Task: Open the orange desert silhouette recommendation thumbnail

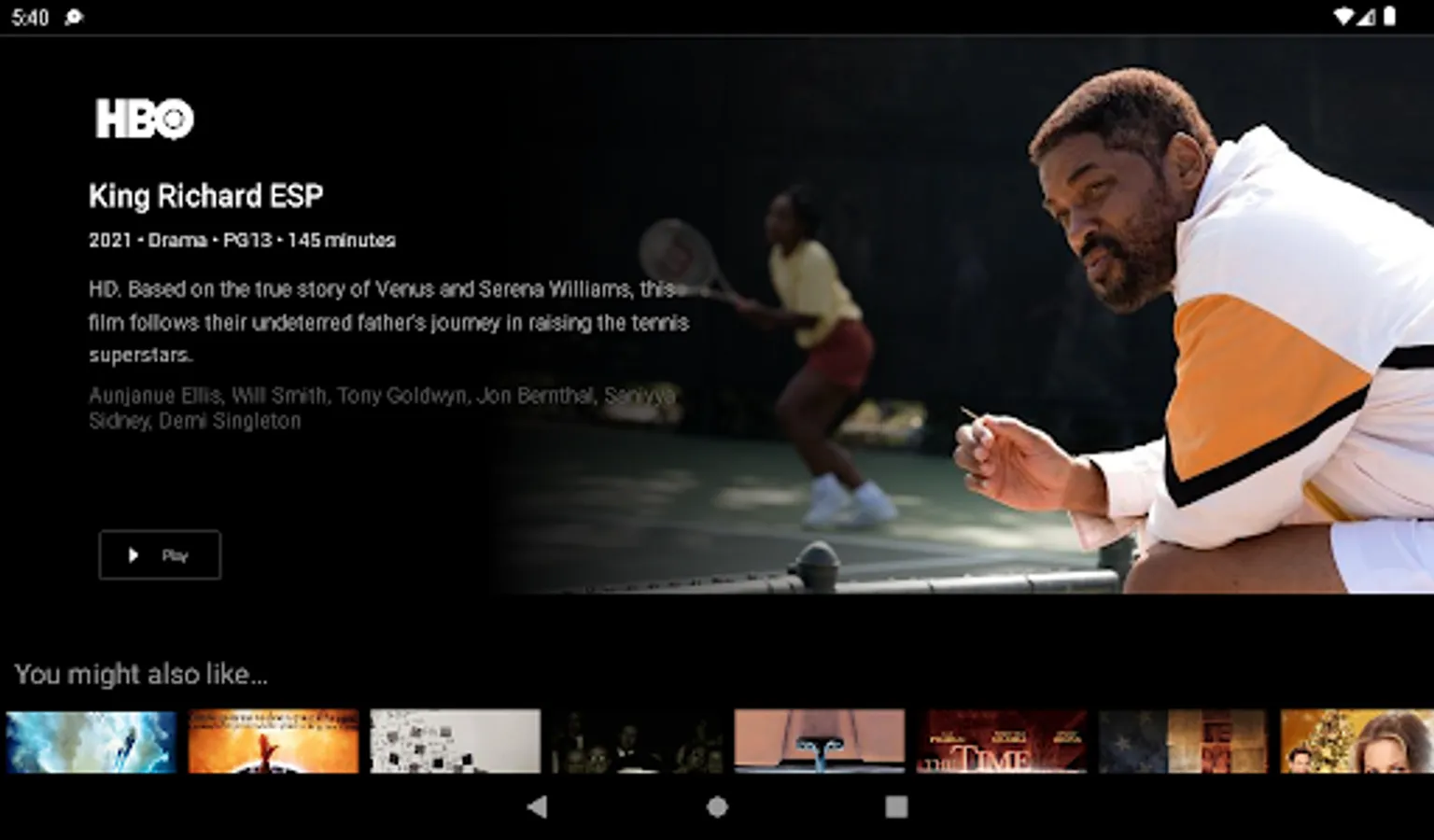Action: [274, 741]
